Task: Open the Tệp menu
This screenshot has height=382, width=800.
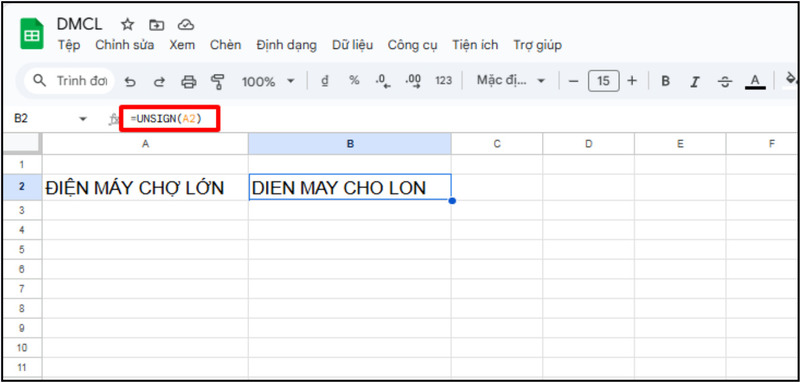Action: (x=69, y=45)
